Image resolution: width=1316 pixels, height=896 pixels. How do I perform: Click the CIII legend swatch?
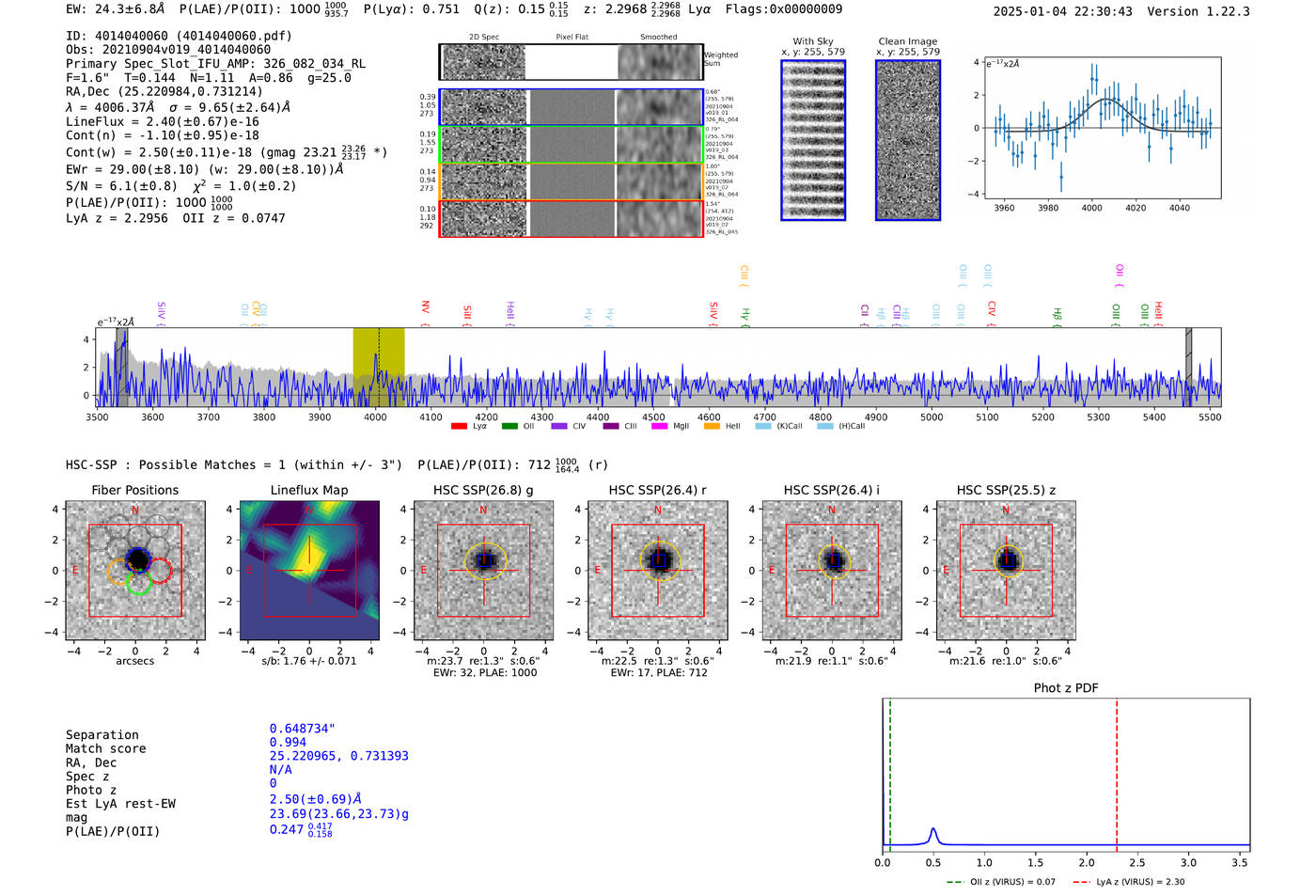tap(611, 426)
